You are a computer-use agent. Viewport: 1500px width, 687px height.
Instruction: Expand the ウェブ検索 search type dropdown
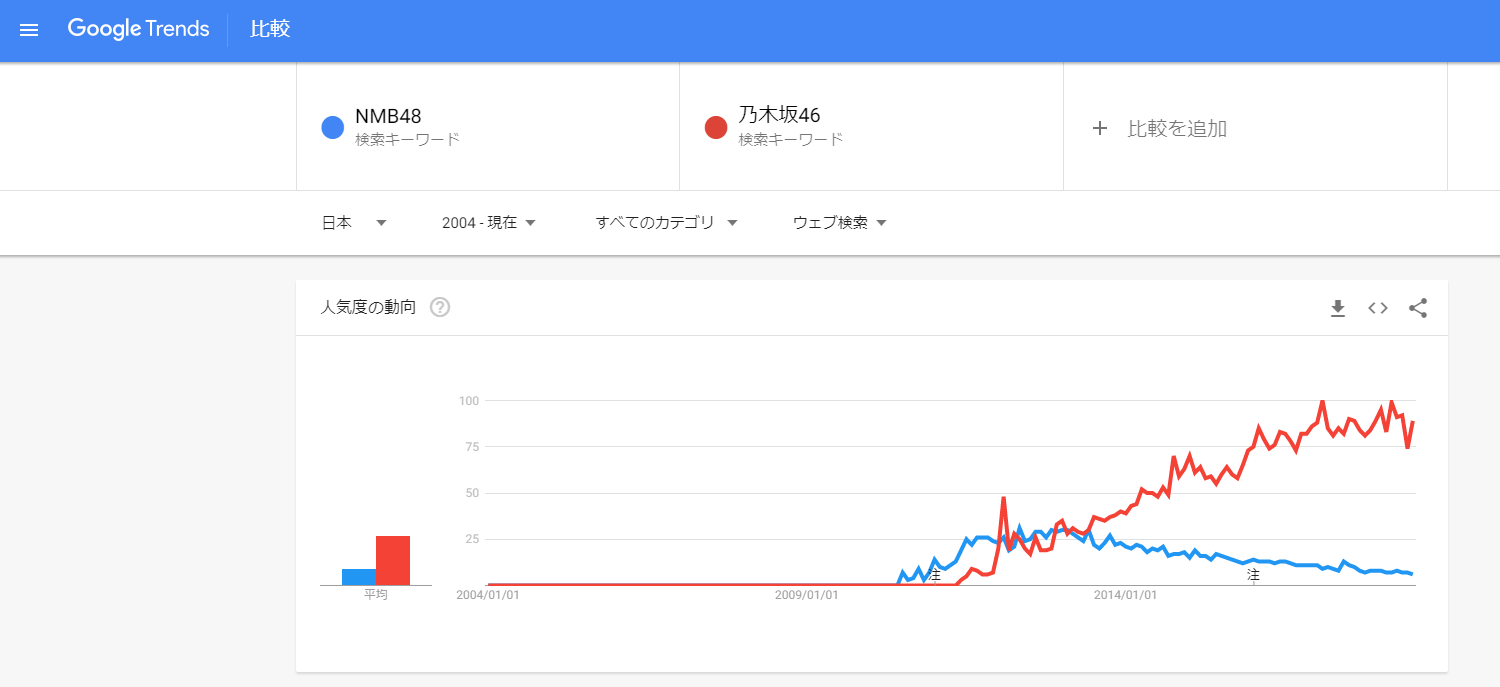coord(840,223)
